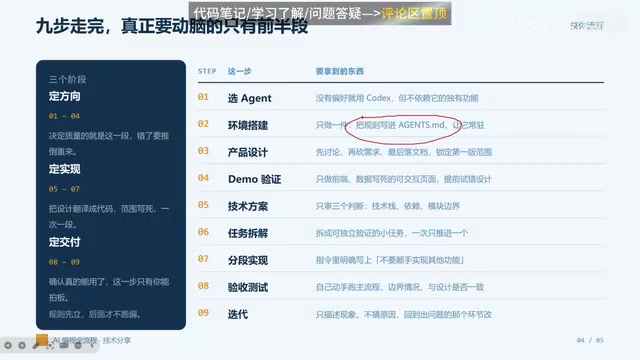Collapse the slideshow toolbar with the left chevron
The height and width of the screenshot is (360, 640).
(x=92, y=345)
